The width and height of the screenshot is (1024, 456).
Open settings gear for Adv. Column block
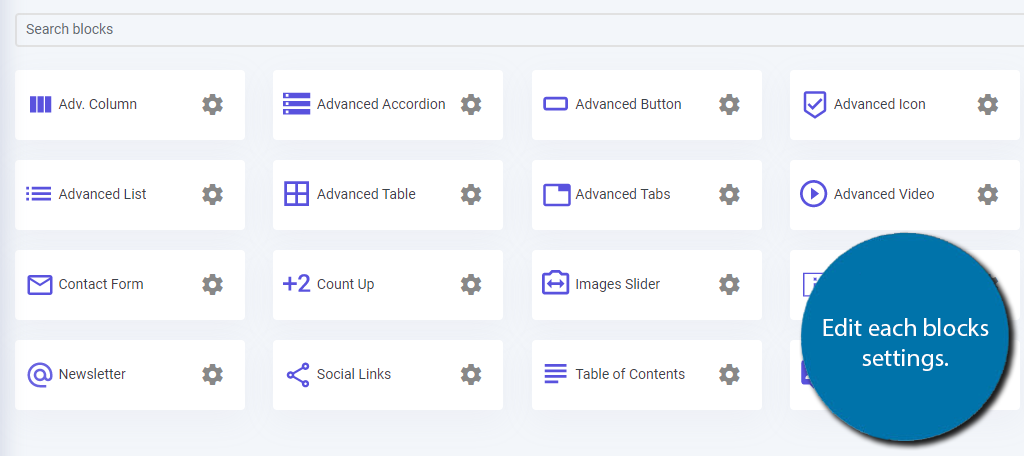tap(212, 104)
